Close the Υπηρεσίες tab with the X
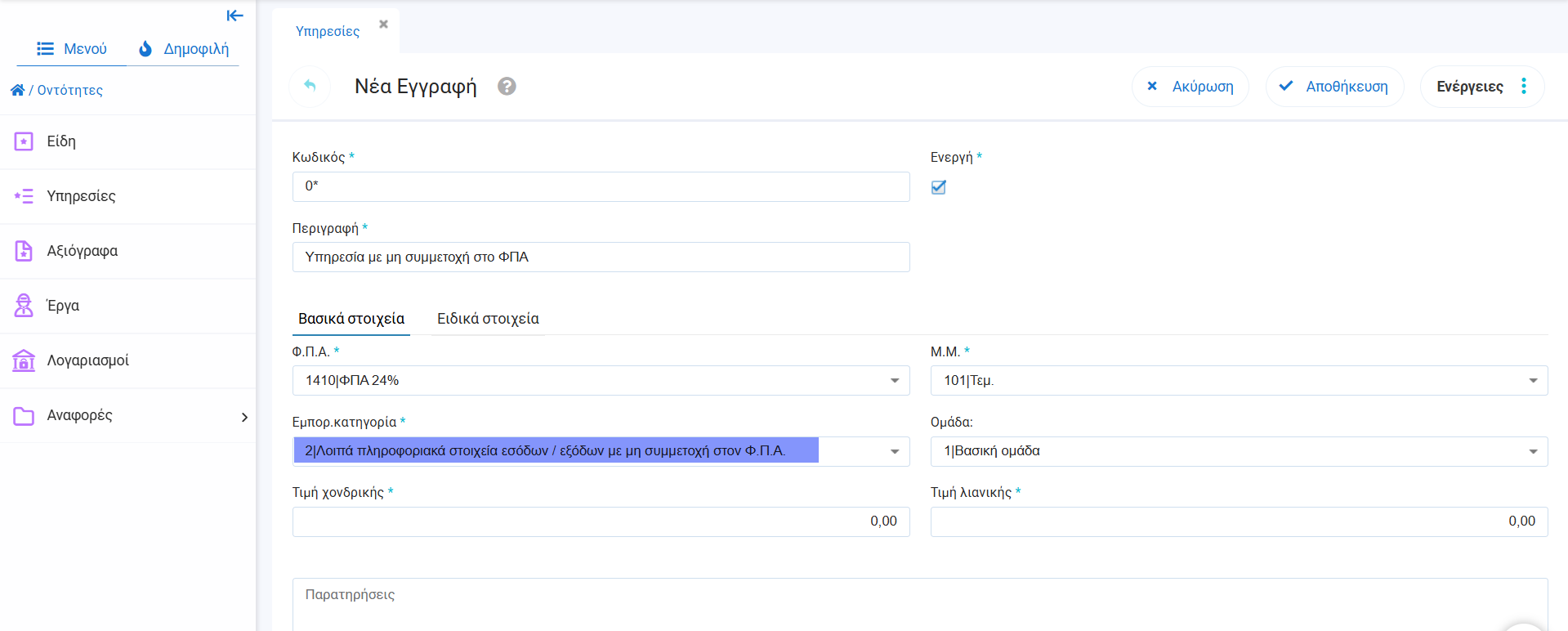This screenshot has height=631, width=1568. [x=383, y=25]
